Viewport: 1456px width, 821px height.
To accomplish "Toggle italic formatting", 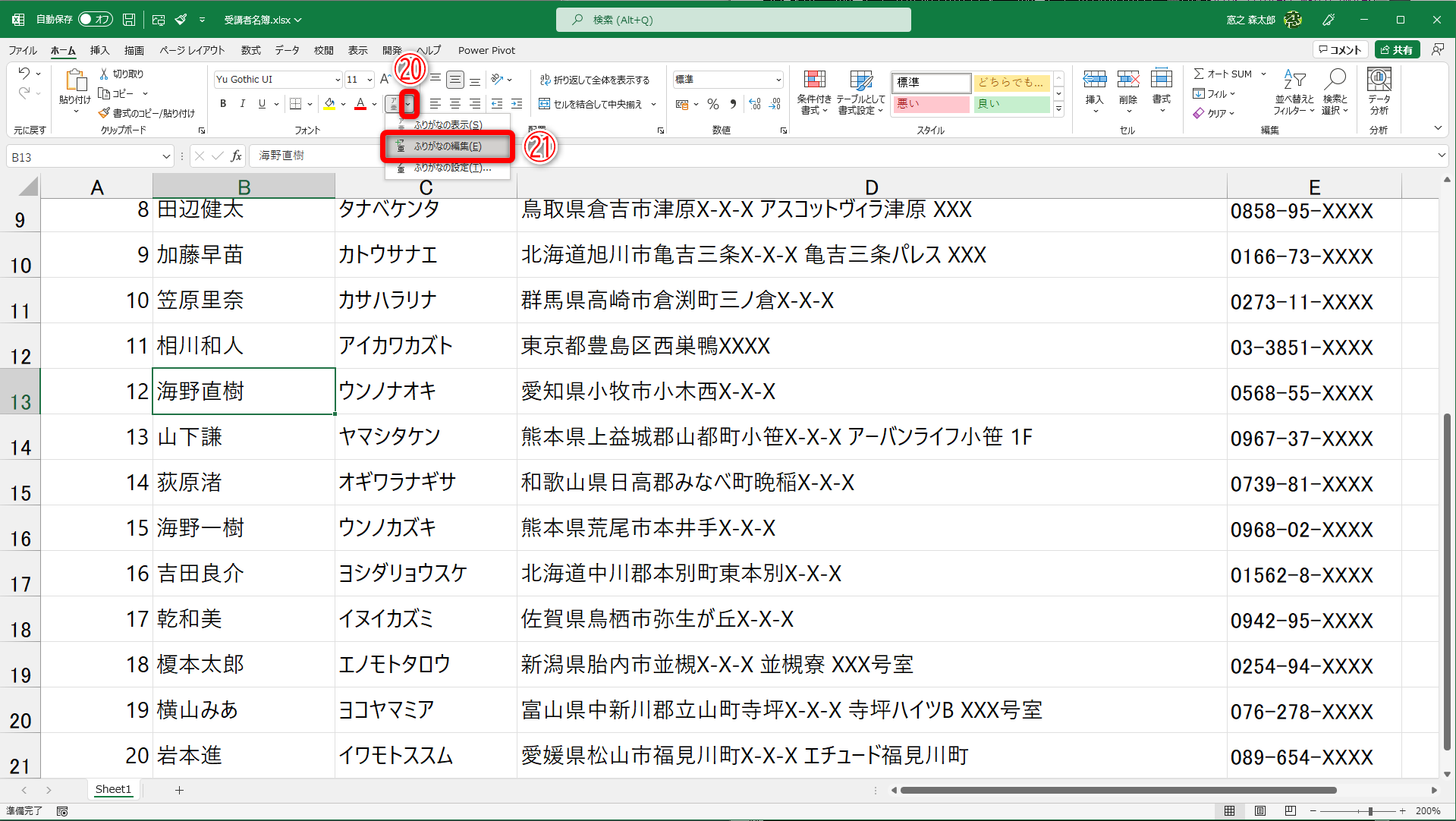I will click(242, 104).
